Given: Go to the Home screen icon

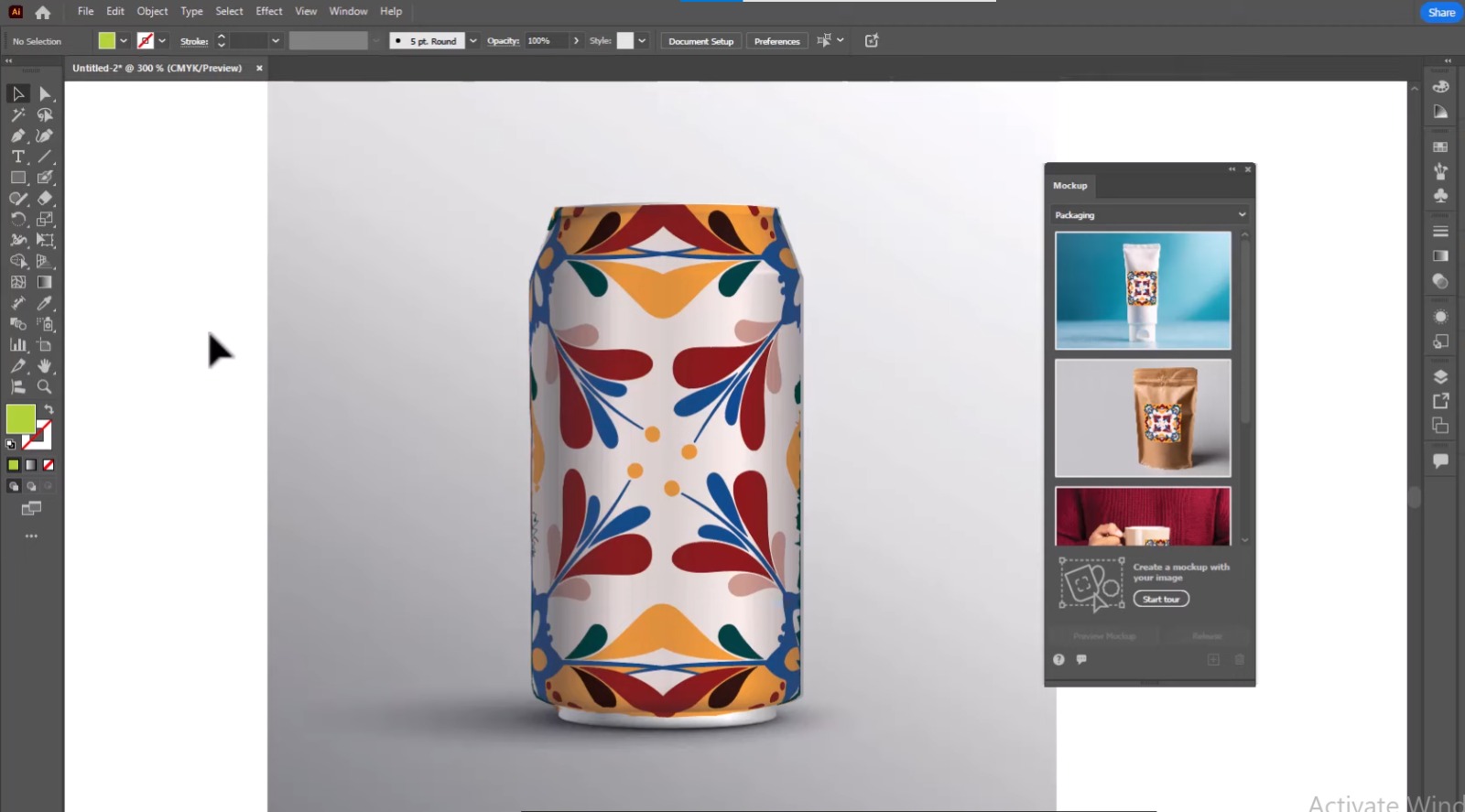Looking at the screenshot, I should (42, 13).
